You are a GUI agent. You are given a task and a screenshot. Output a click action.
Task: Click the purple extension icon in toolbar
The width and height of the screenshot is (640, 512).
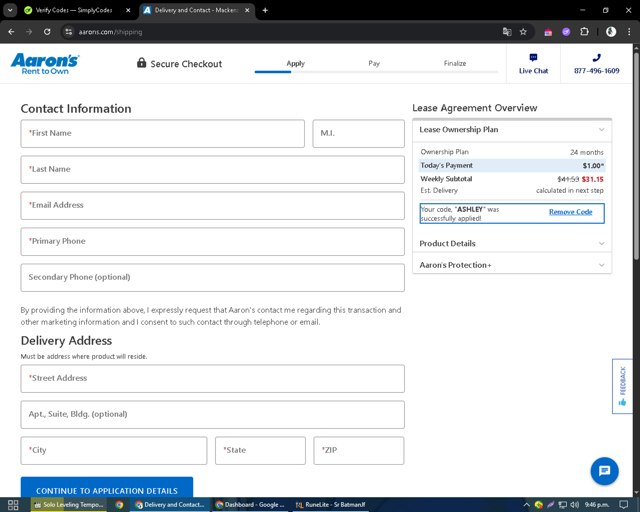point(566,32)
